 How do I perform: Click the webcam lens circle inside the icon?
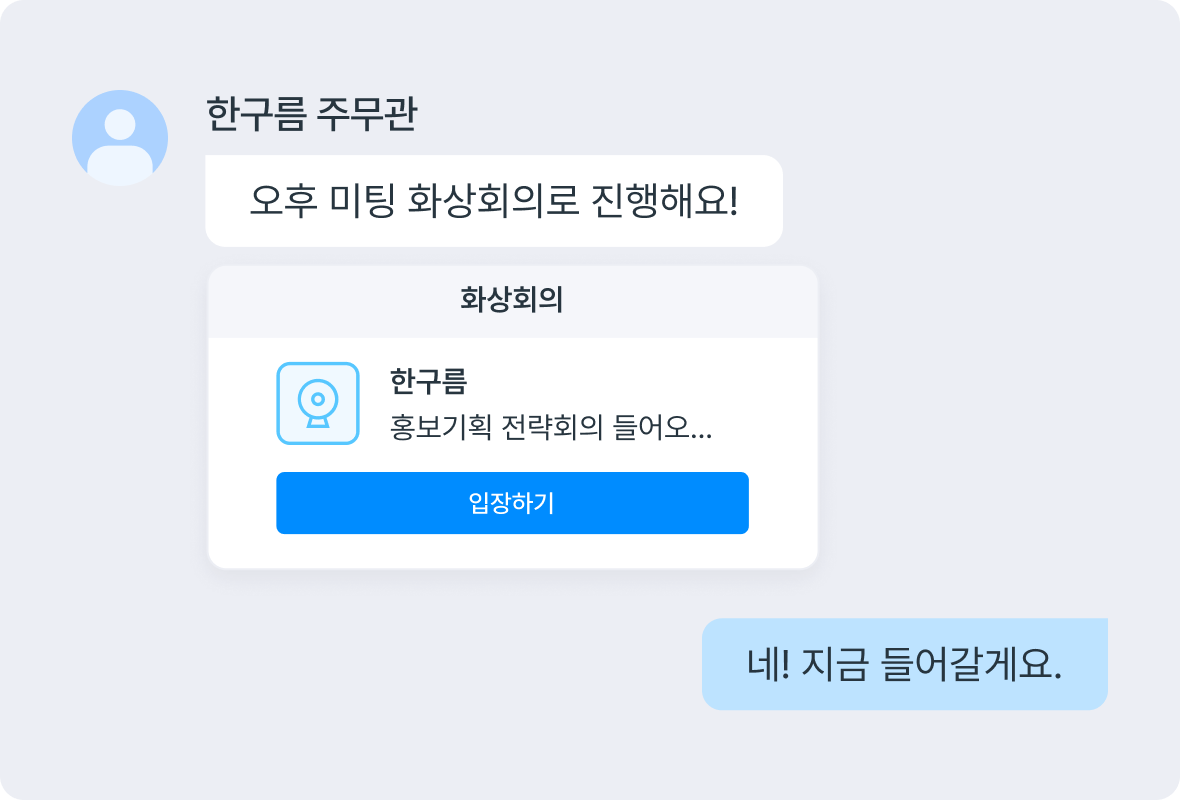click(318, 399)
